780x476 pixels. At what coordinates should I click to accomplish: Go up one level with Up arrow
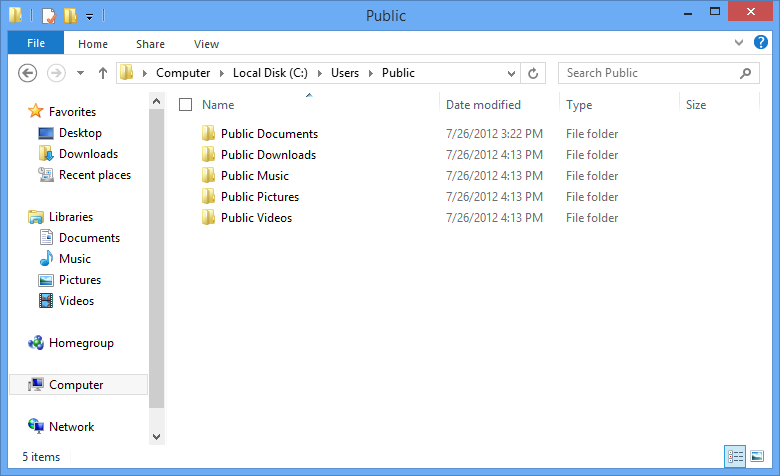(x=102, y=73)
